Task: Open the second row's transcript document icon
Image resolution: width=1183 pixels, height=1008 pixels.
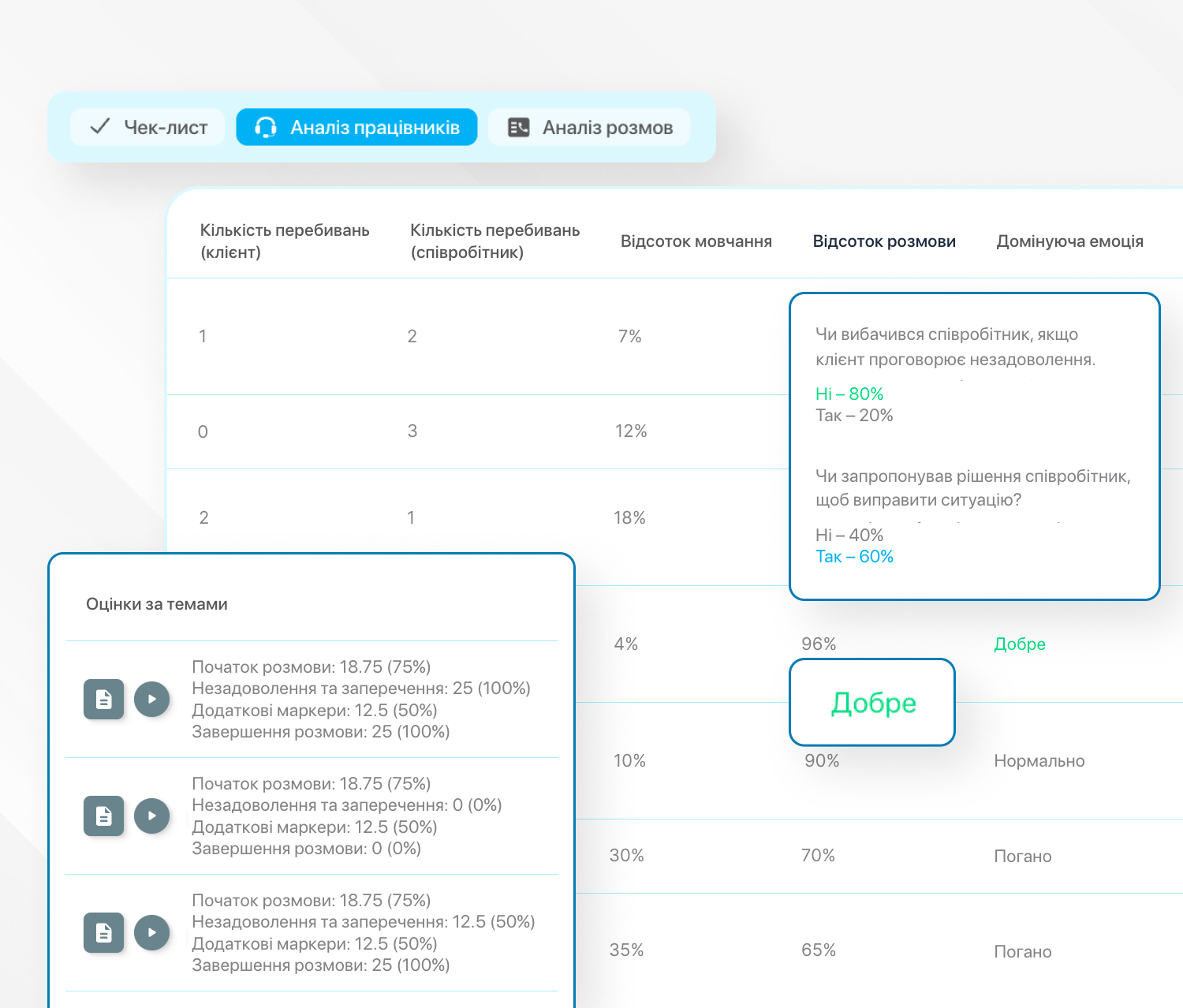Action: 103,816
